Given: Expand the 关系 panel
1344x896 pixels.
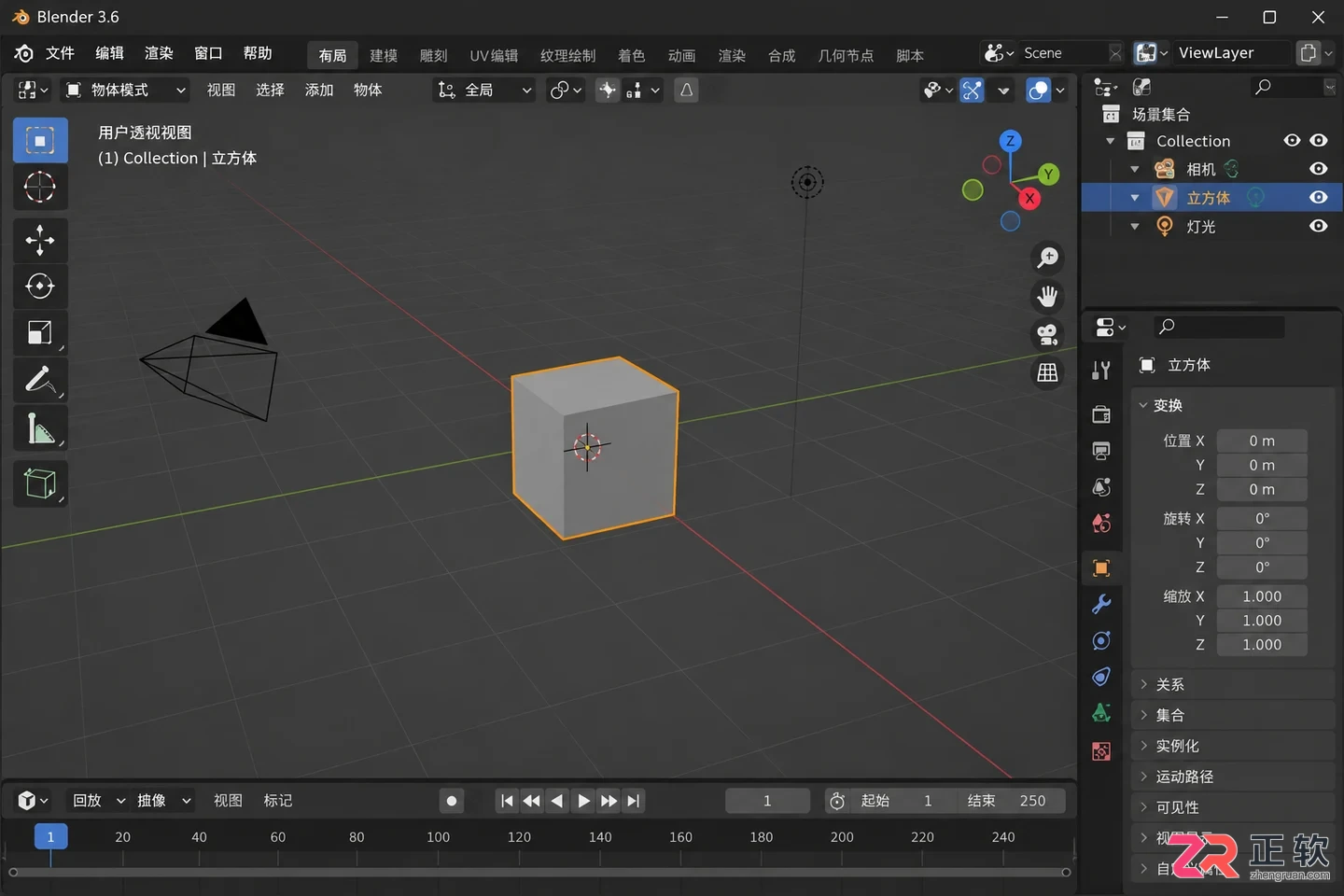Looking at the screenshot, I should (x=1233, y=685).
